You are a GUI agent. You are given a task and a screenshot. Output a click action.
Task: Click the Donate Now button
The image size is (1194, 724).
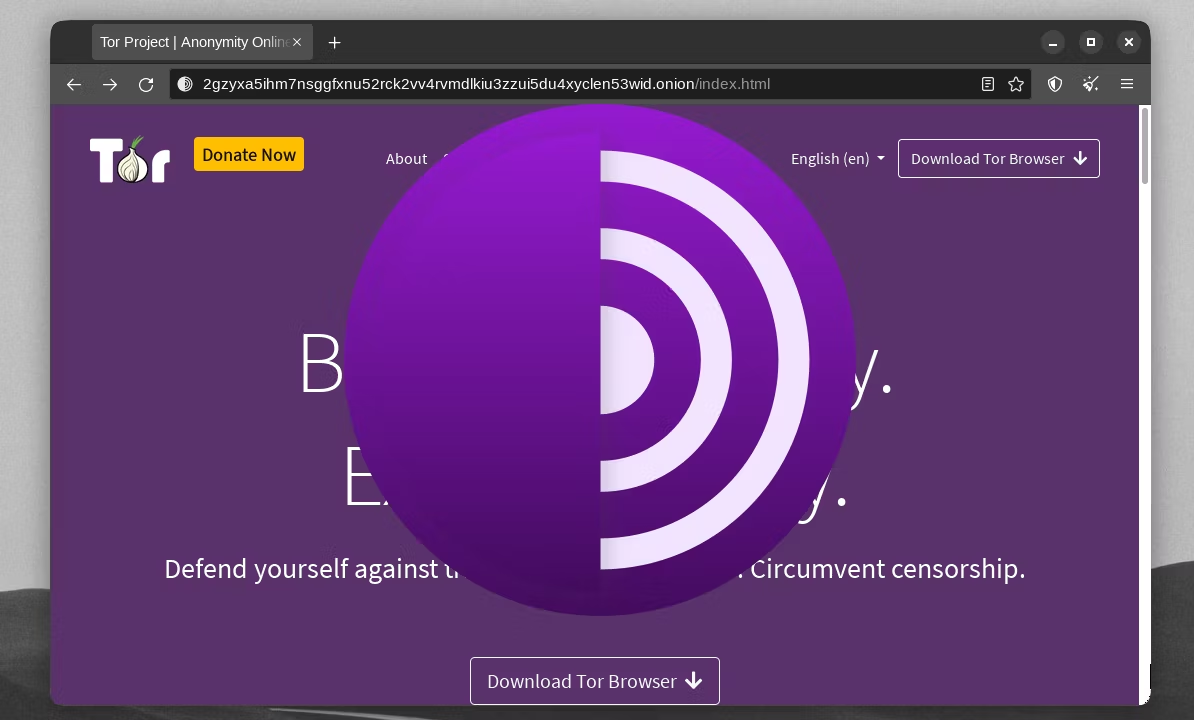coord(249,155)
